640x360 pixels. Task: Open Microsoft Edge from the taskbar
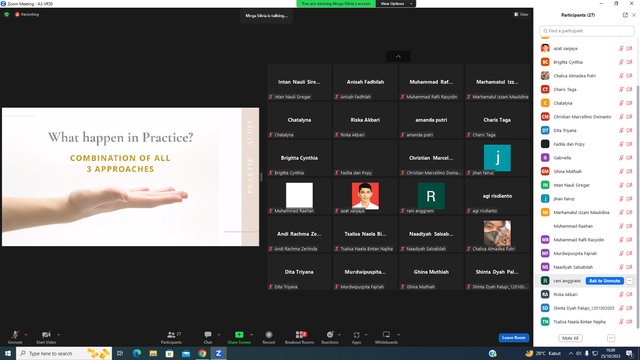(x=137, y=353)
